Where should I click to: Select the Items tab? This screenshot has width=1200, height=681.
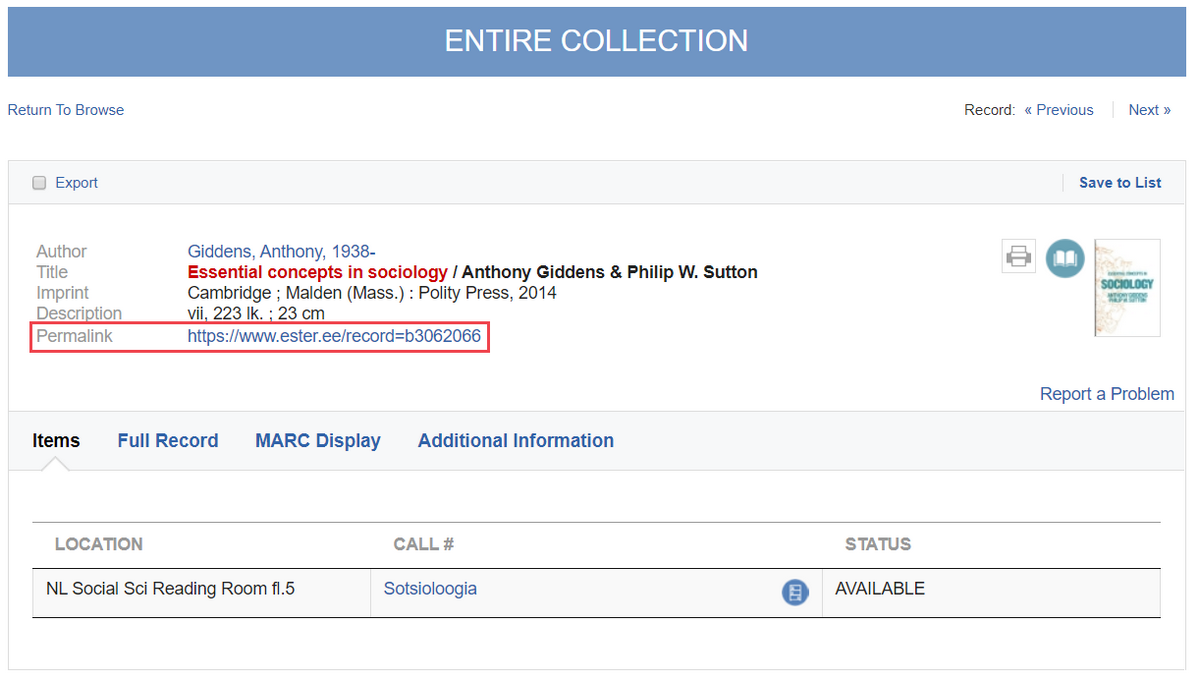pyautogui.click(x=56, y=441)
